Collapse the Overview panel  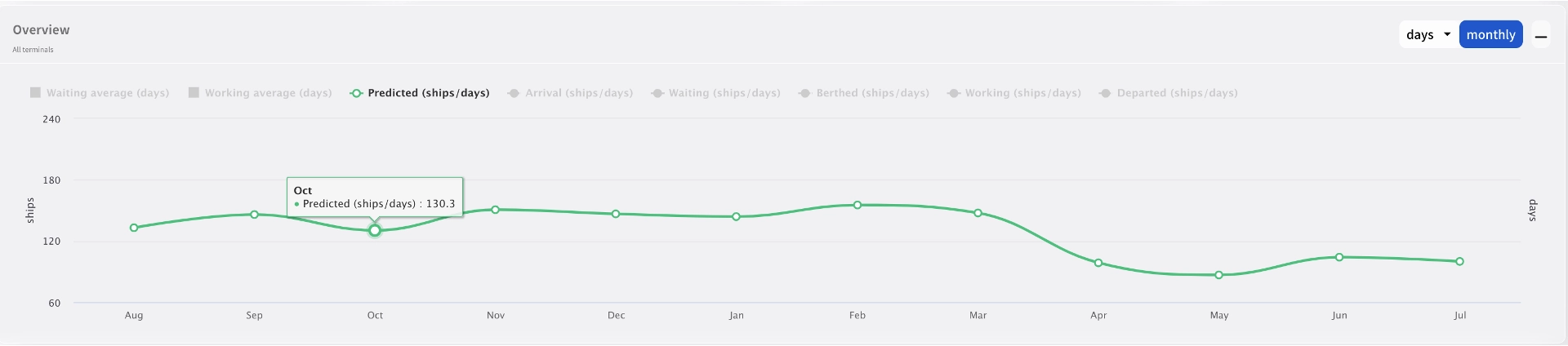[x=1541, y=36]
